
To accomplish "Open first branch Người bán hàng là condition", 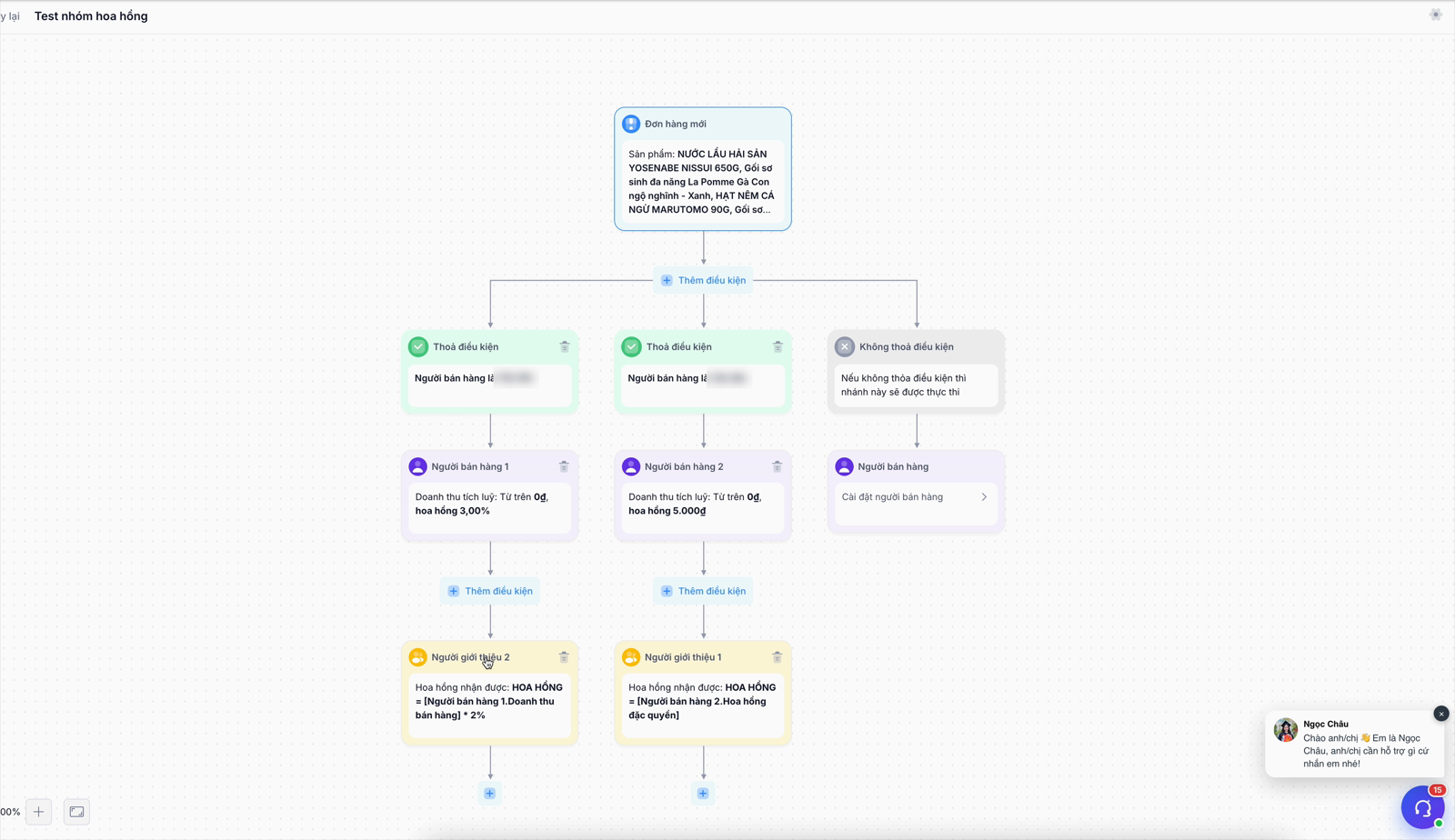I will pos(490,385).
